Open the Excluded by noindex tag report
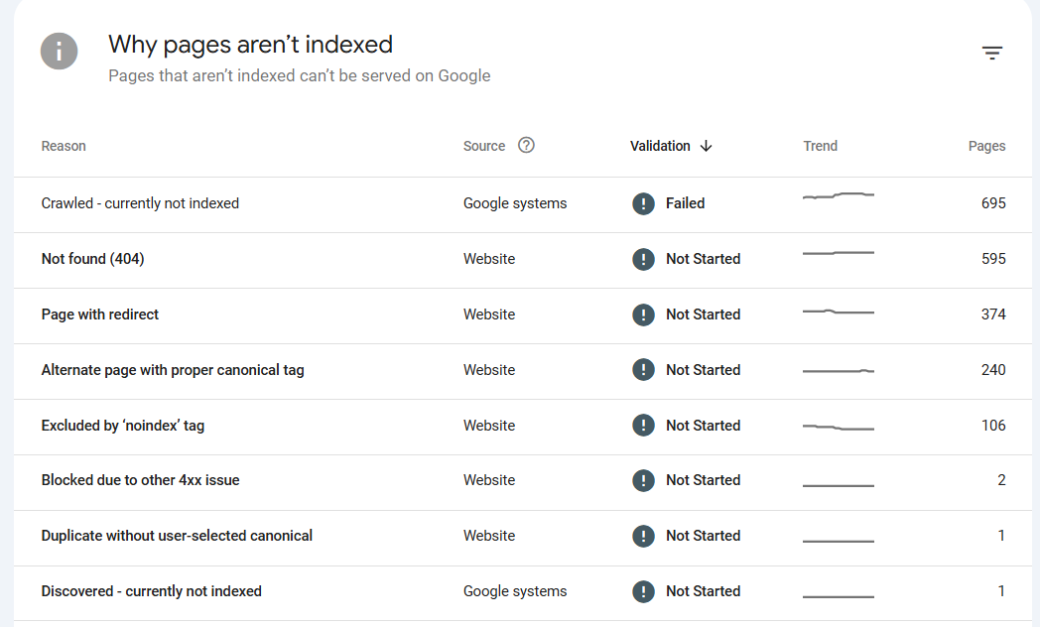 click(x=124, y=425)
